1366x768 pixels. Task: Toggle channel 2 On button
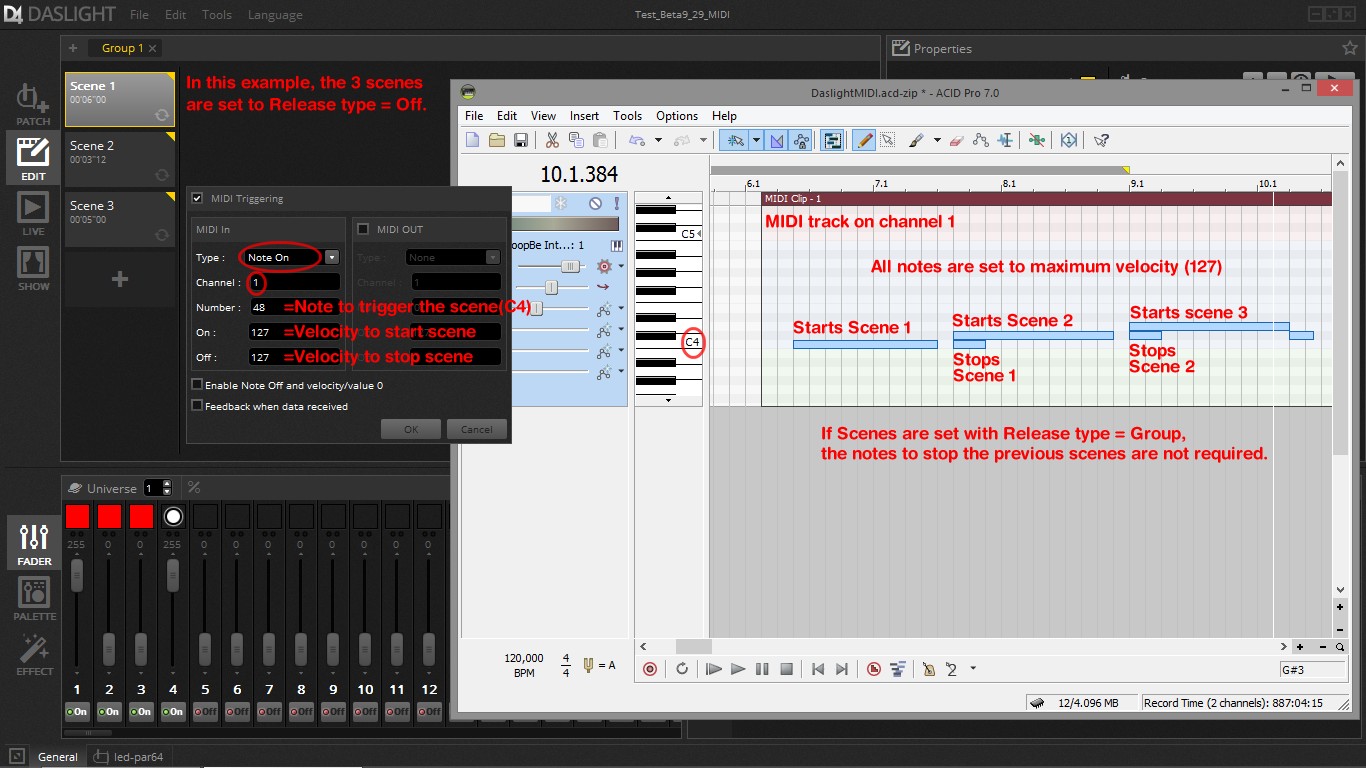(x=109, y=711)
